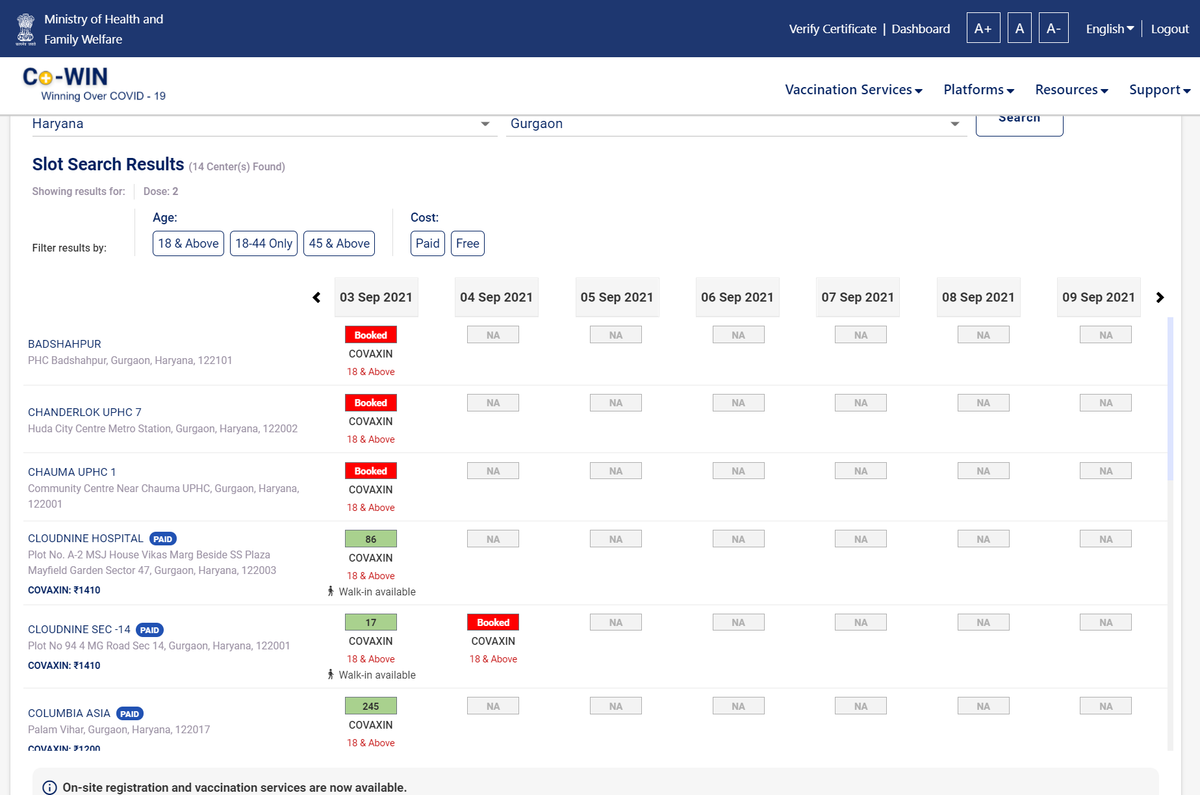1200x795 pixels.
Task: Click Booked slot for Chauma UPHC 1
Action: [371, 471]
